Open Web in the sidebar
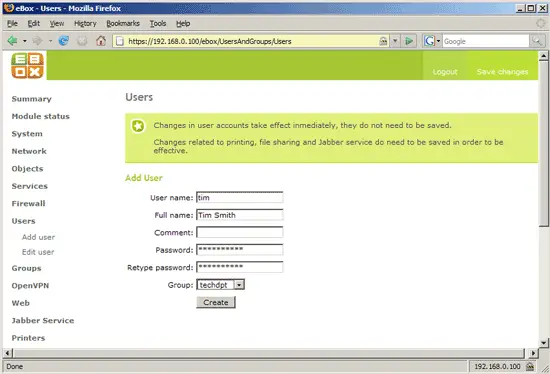Viewport: 550px width, 374px height. (x=21, y=303)
